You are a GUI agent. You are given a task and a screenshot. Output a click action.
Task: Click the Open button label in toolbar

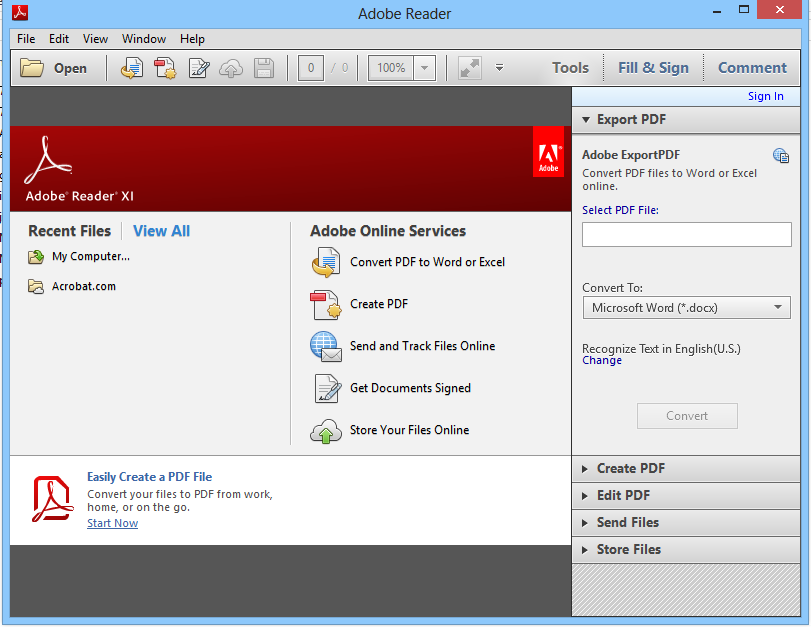[x=70, y=68]
